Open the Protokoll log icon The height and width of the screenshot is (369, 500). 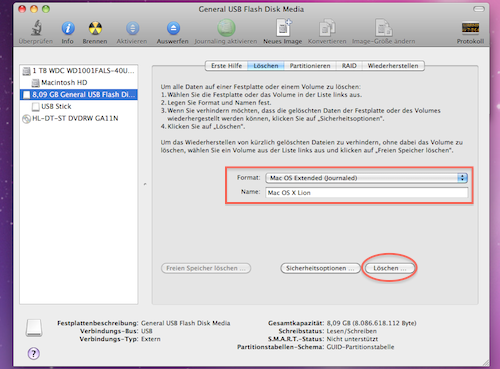coord(470,28)
